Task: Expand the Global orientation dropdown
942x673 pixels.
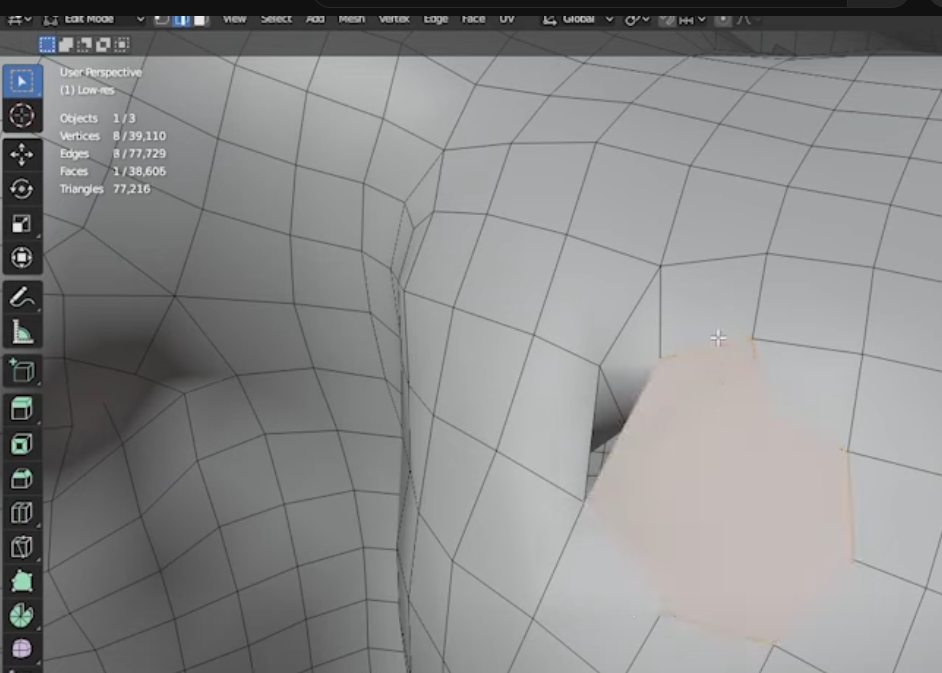Action: 578,19
